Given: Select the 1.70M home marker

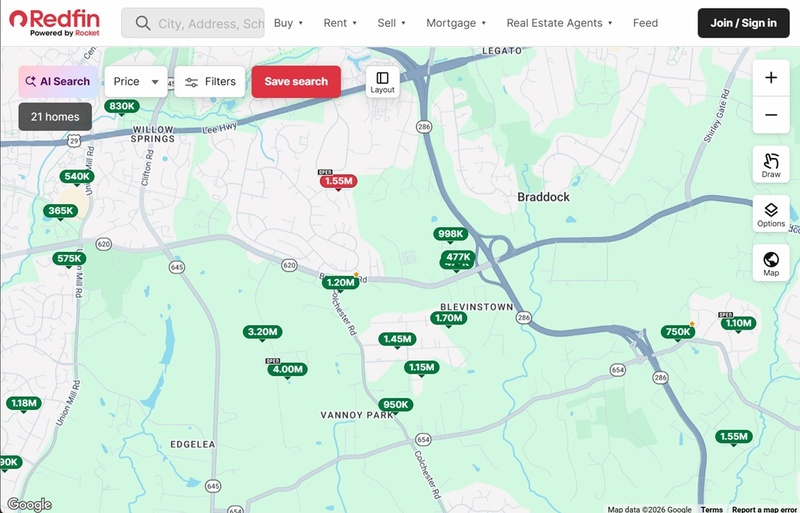Looking at the screenshot, I should (448, 319).
